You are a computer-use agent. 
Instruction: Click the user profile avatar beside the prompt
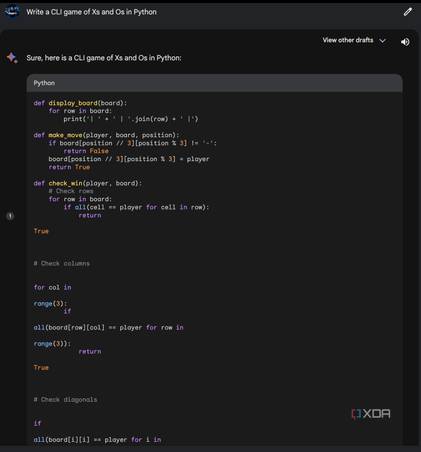coord(12,12)
